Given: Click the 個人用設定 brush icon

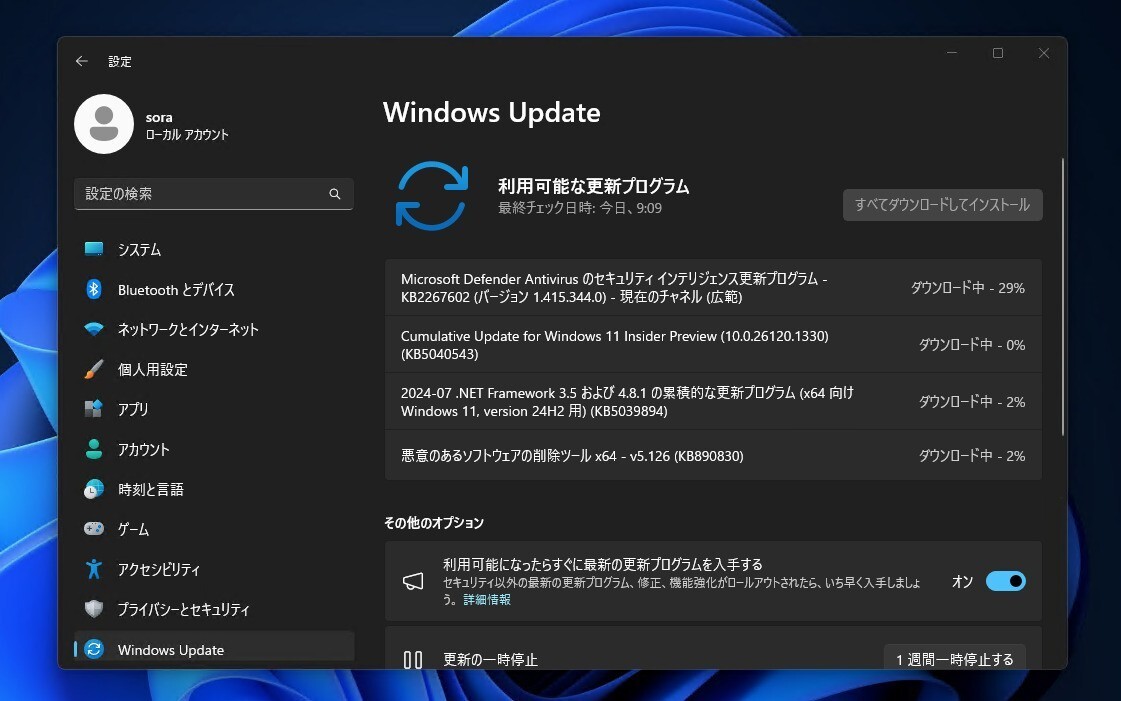Looking at the screenshot, I should coord(95,369).
